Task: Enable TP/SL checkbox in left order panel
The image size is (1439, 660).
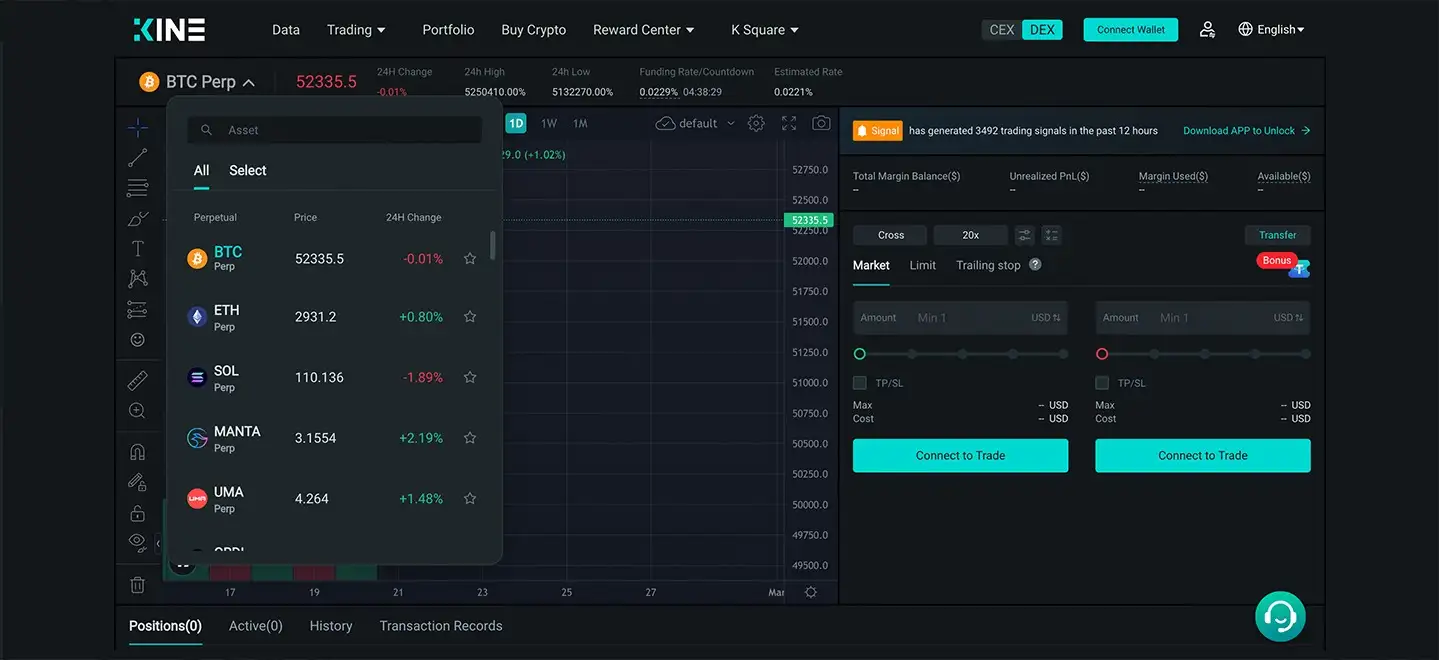Action: pyautogui.click(x=860, y=383)
